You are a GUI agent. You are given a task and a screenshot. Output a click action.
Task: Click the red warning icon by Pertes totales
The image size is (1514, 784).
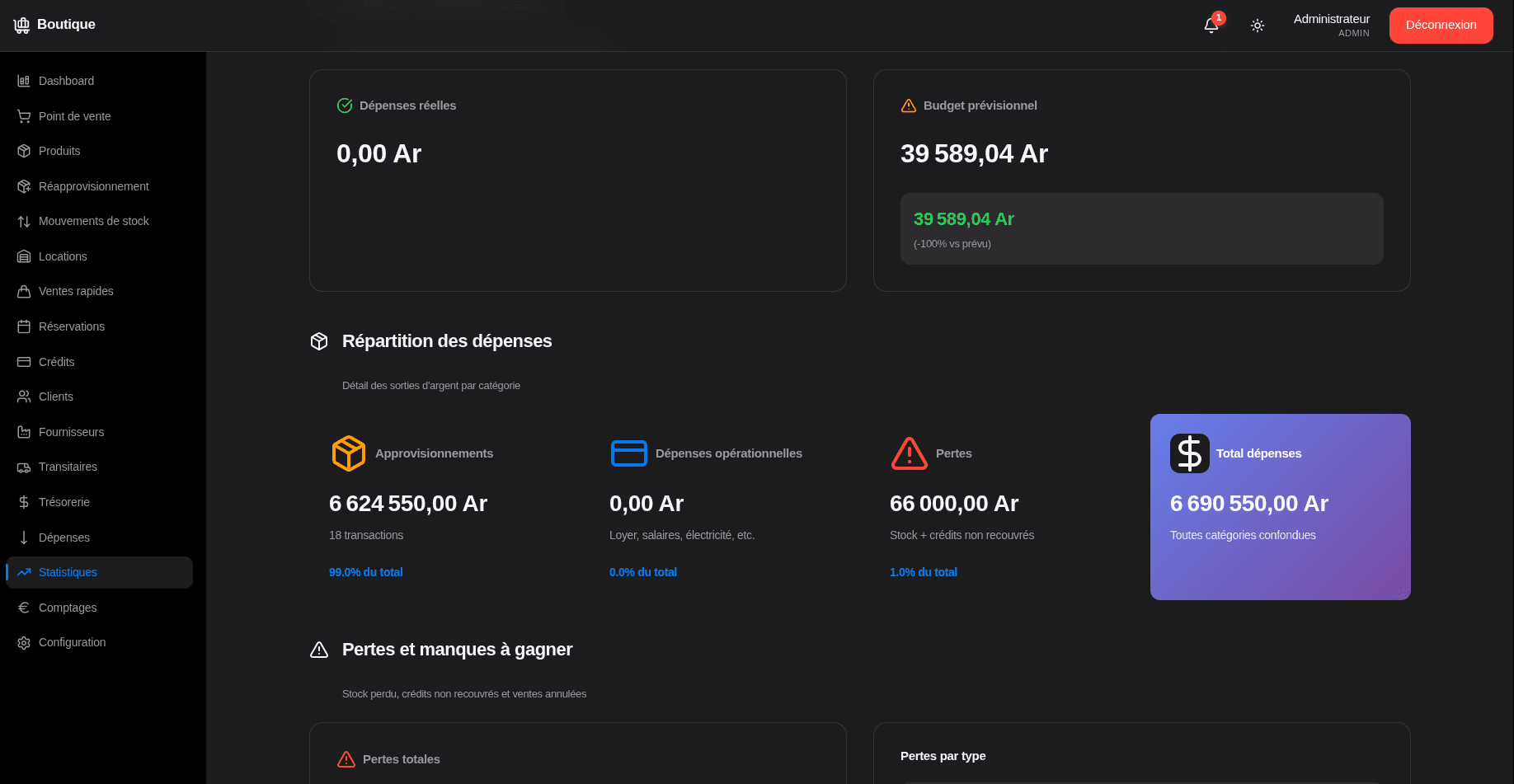point(346,759)
